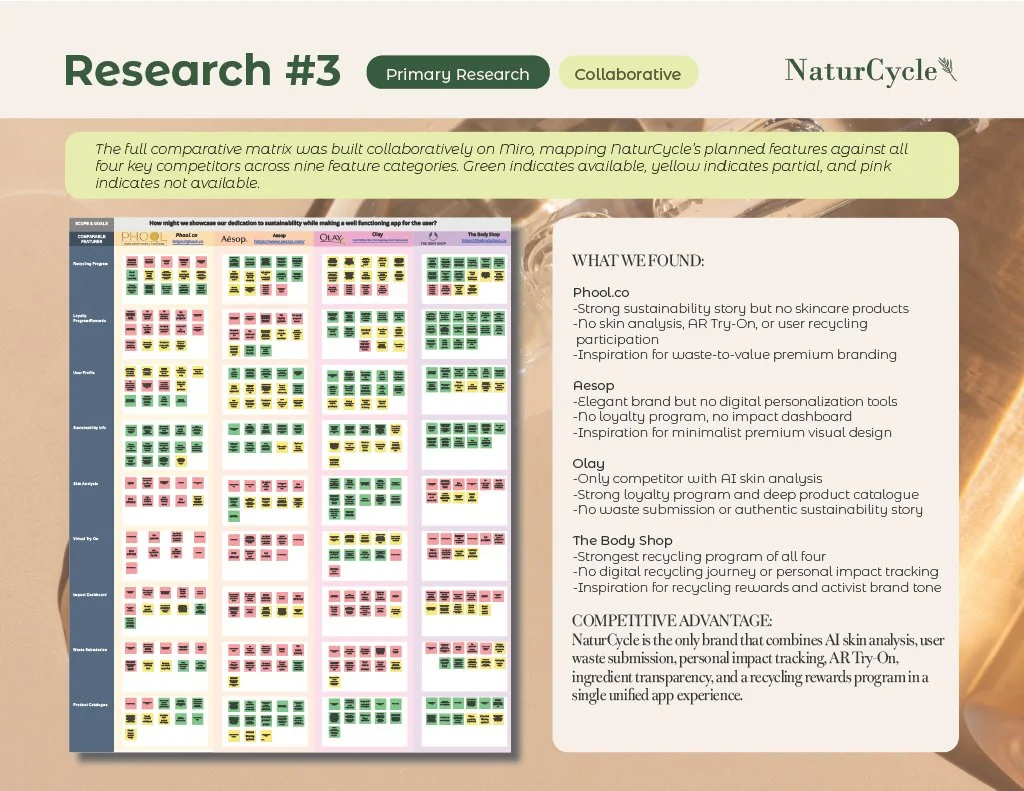
Task: Select the Virtual Try On row label
Action: tap(86, 539)
